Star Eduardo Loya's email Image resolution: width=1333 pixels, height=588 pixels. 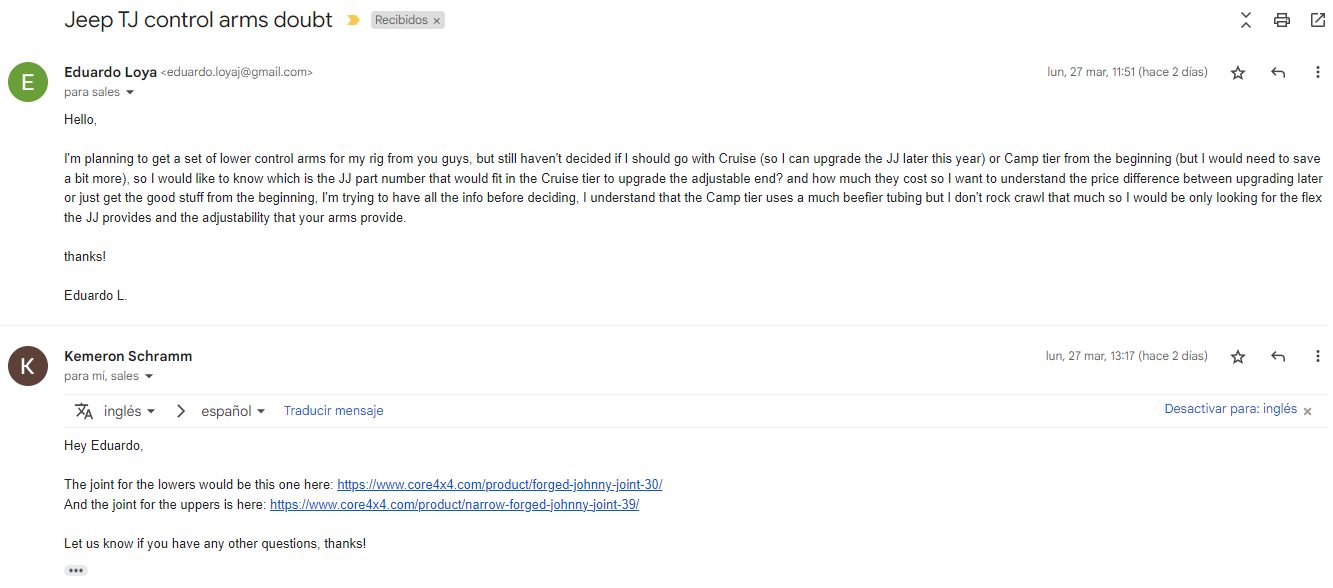tap(1238, 73)
